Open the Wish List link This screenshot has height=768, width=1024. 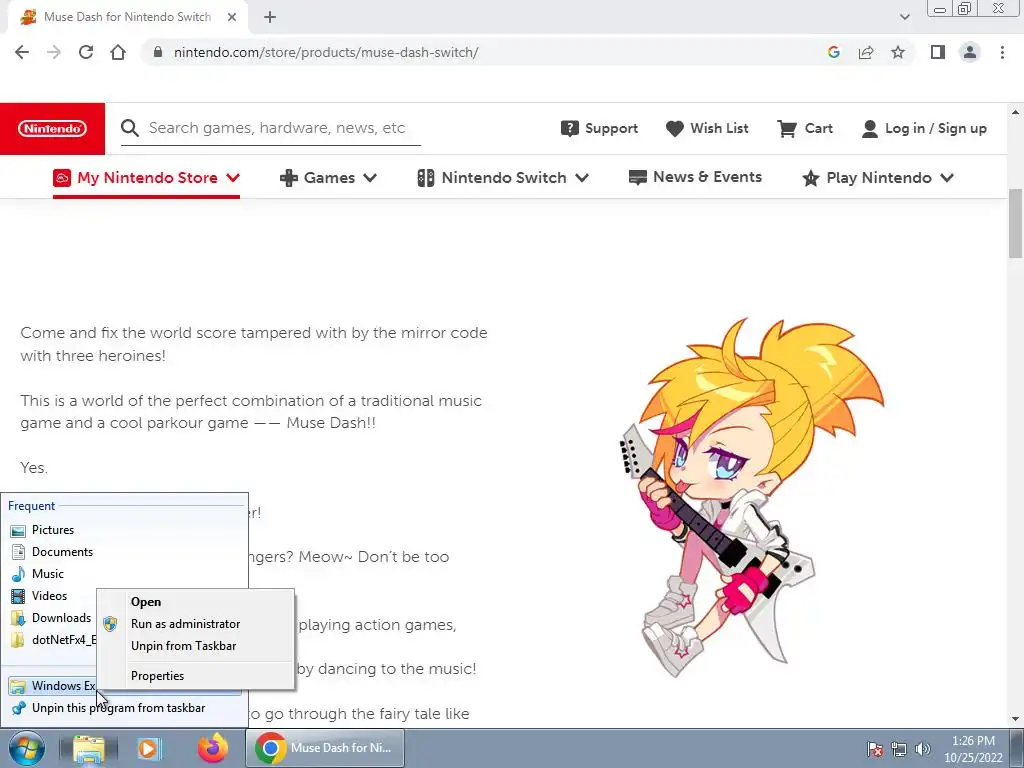[707, 128]
